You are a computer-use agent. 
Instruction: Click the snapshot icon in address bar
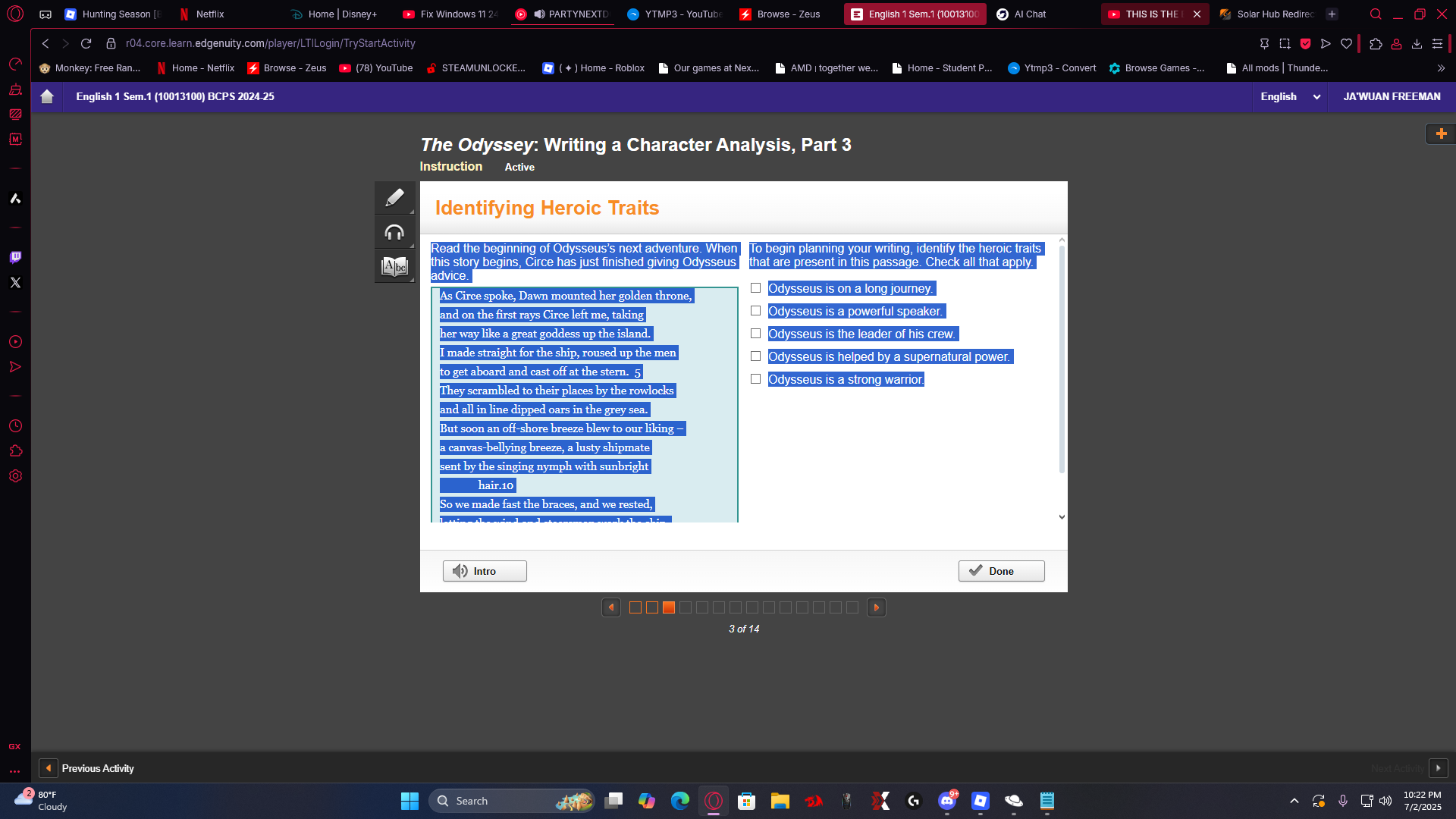pos(1285,44)
